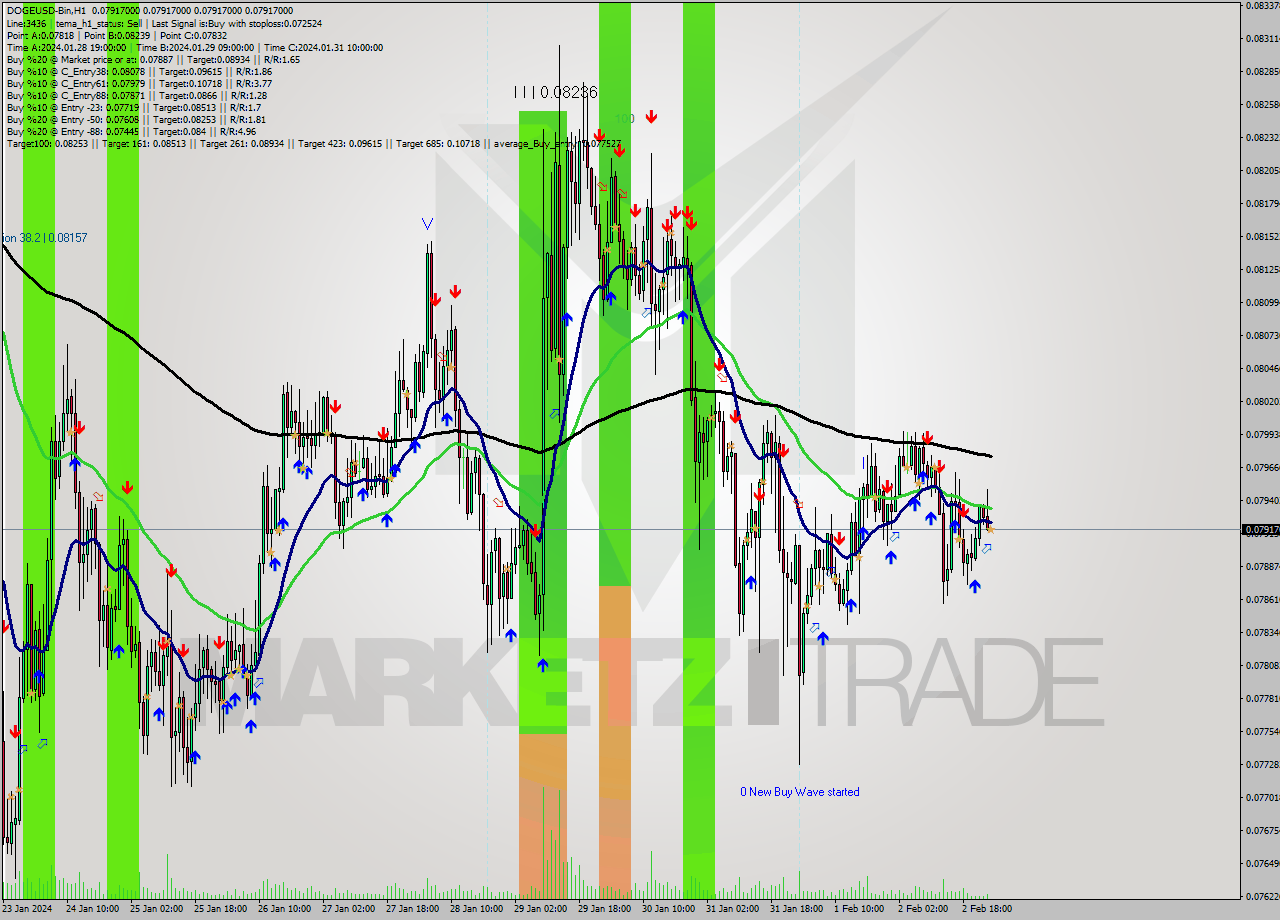Click the '27 Jan 02:00' time label
Image resolution: width=1280 pixels, height=920 pixels.
(x=348, y=909)
